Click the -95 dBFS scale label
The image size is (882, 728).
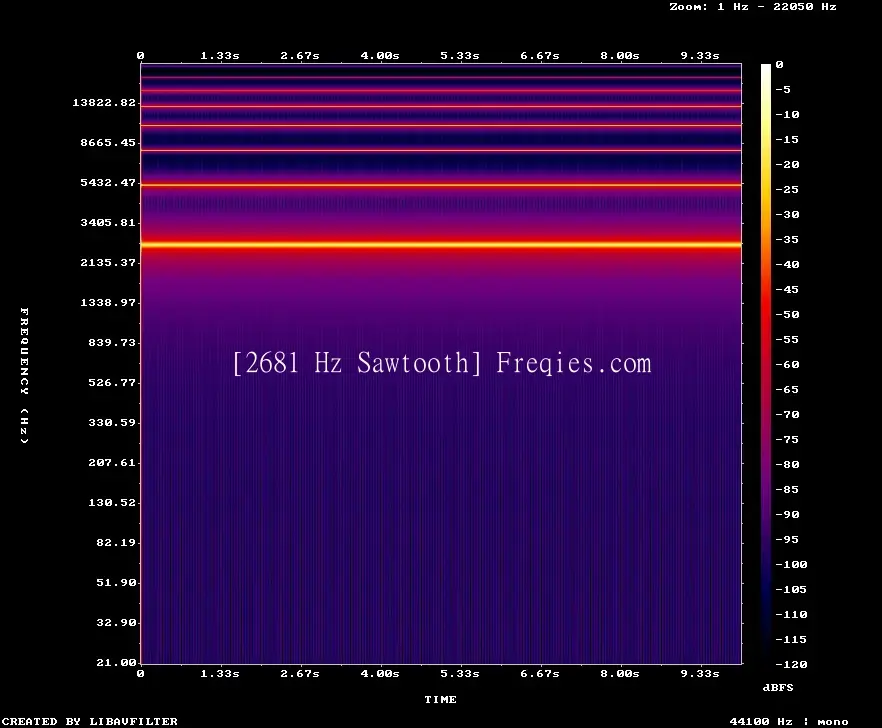(787, 540)
